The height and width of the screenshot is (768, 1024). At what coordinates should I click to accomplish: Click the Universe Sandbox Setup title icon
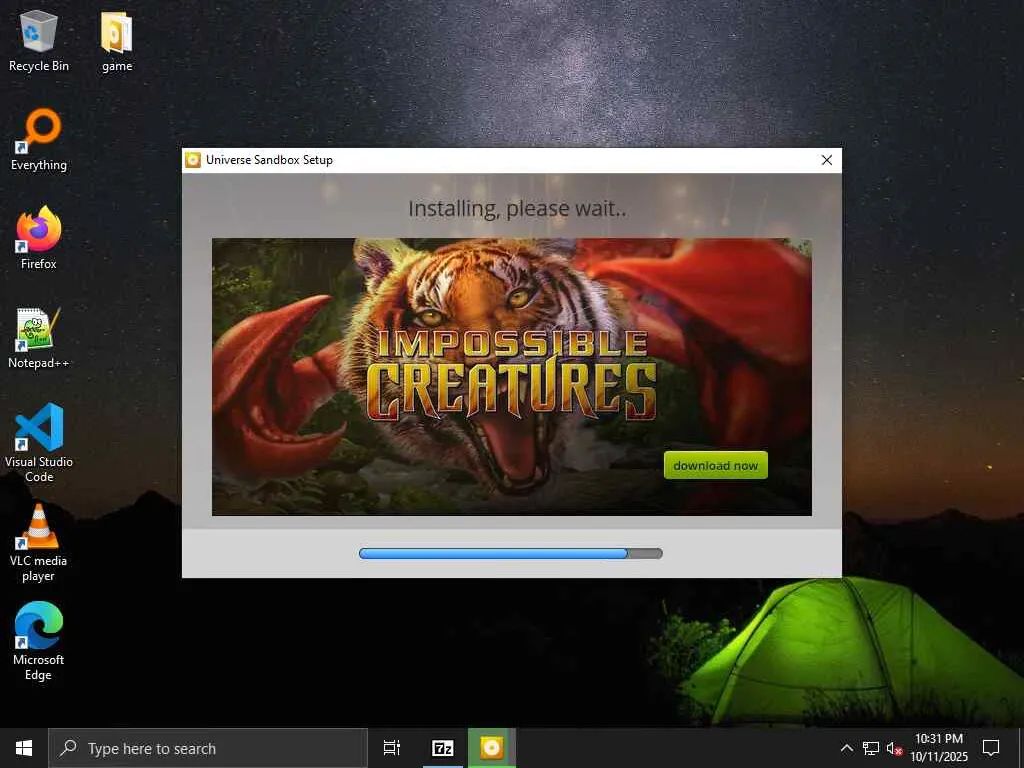193,160
